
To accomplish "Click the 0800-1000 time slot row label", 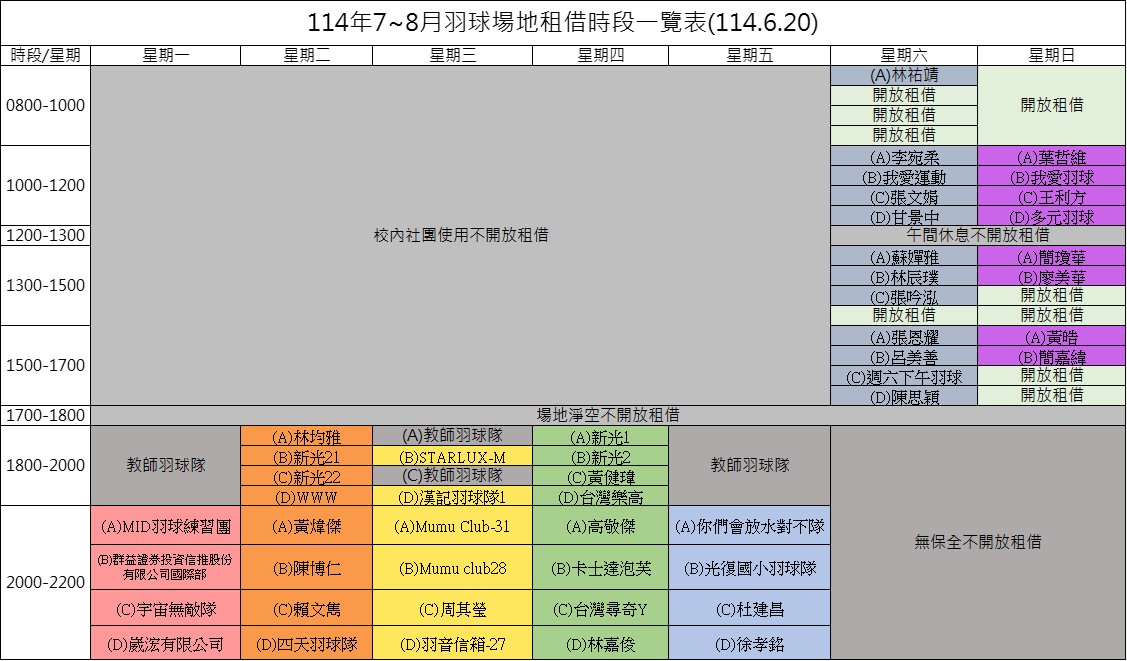I will tap(46, 106).
